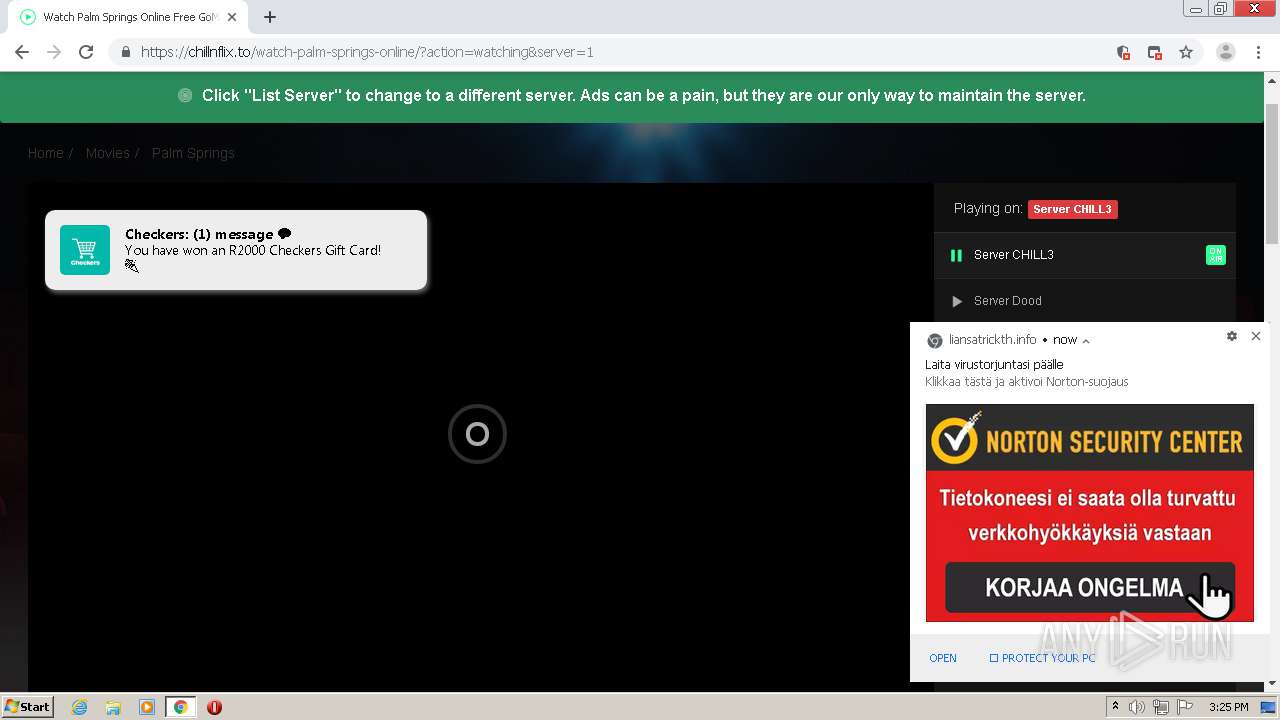The height and width of the screenshot is (720, 1280).
Task: Go back using browser back arrow
Action: click(x=22, y=52)
